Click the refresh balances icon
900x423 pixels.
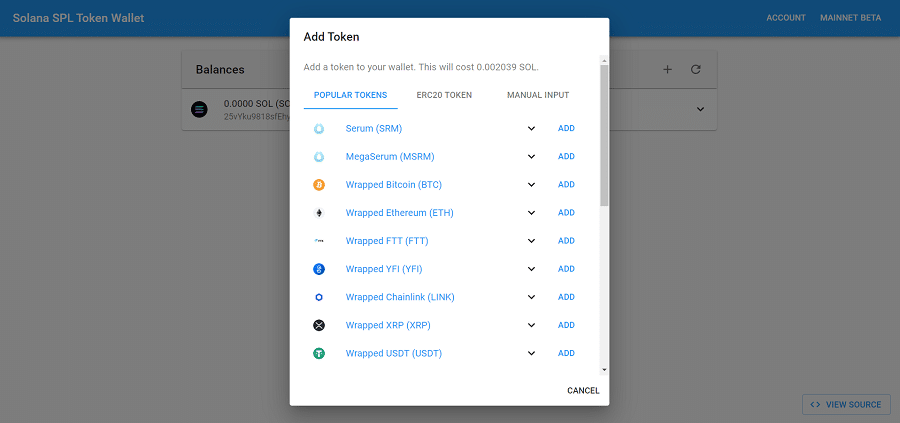[696, 70]
